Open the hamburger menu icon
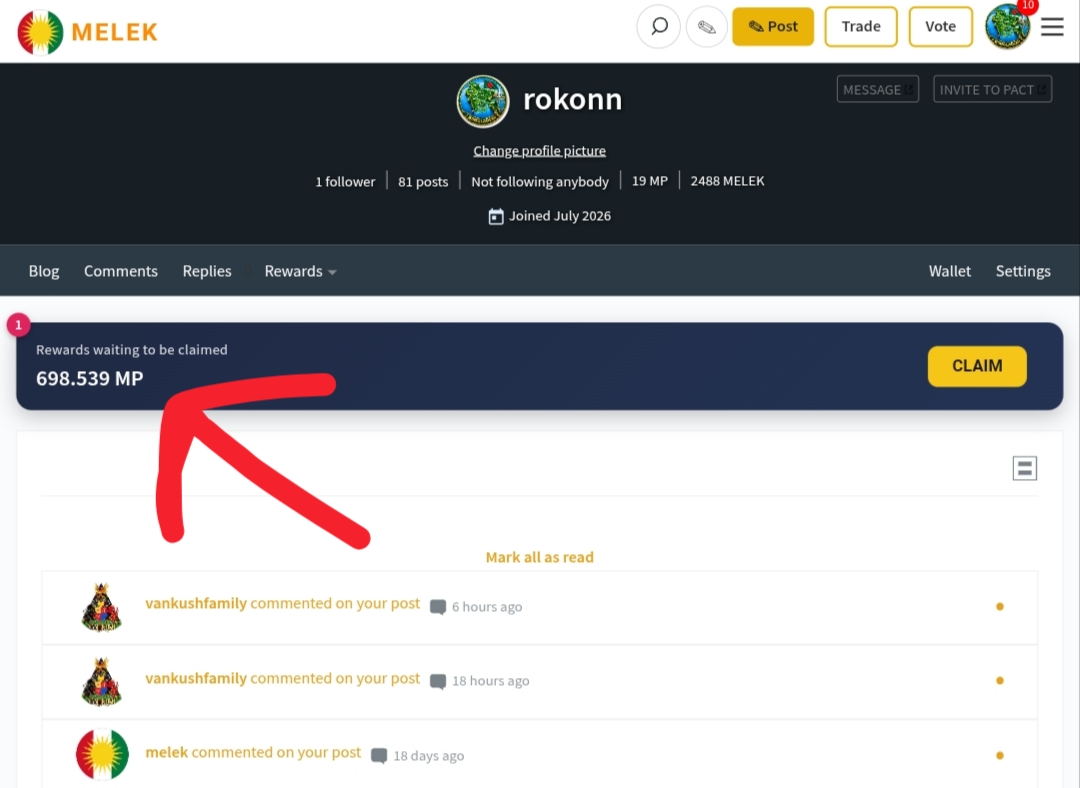The width and height of the screenshot is (1080, 788). (x=1052, y=27)
